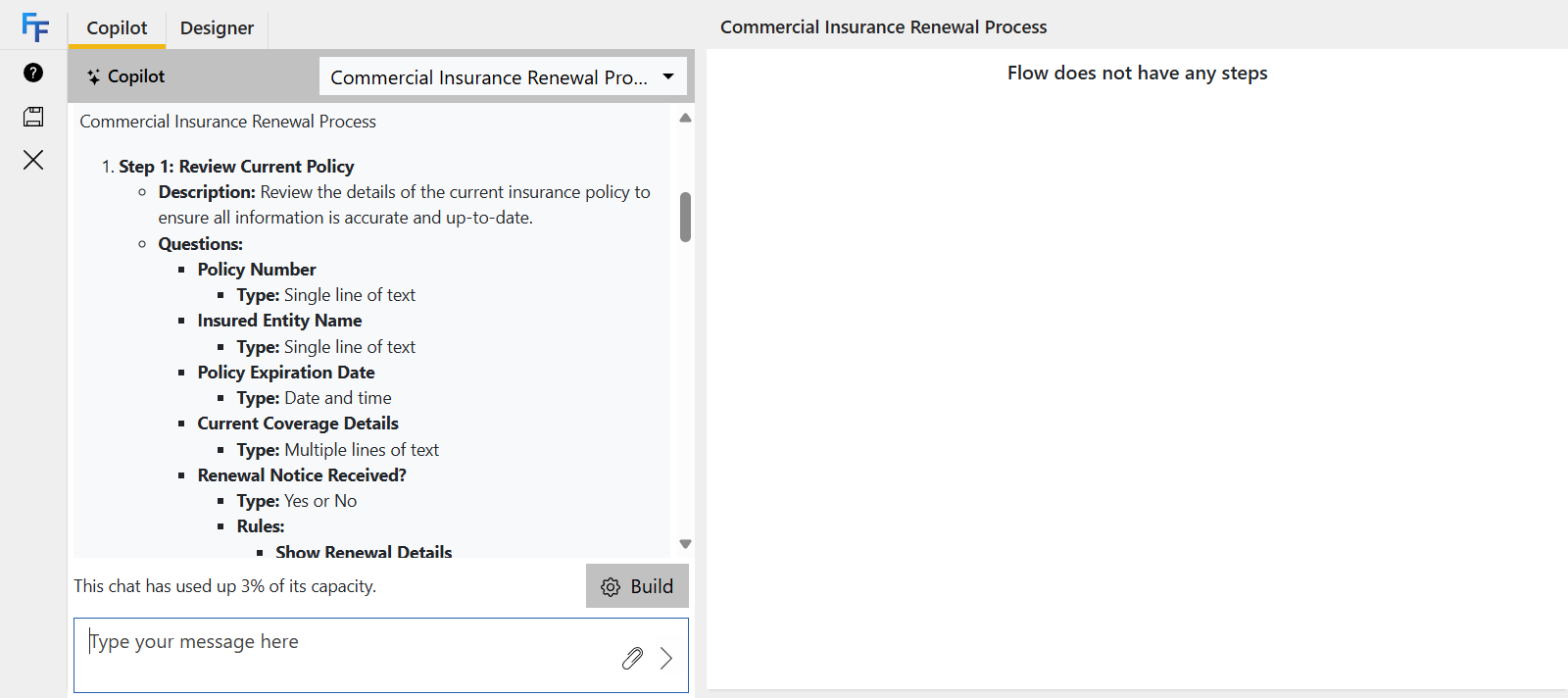Click the Build button

[637, 586]
